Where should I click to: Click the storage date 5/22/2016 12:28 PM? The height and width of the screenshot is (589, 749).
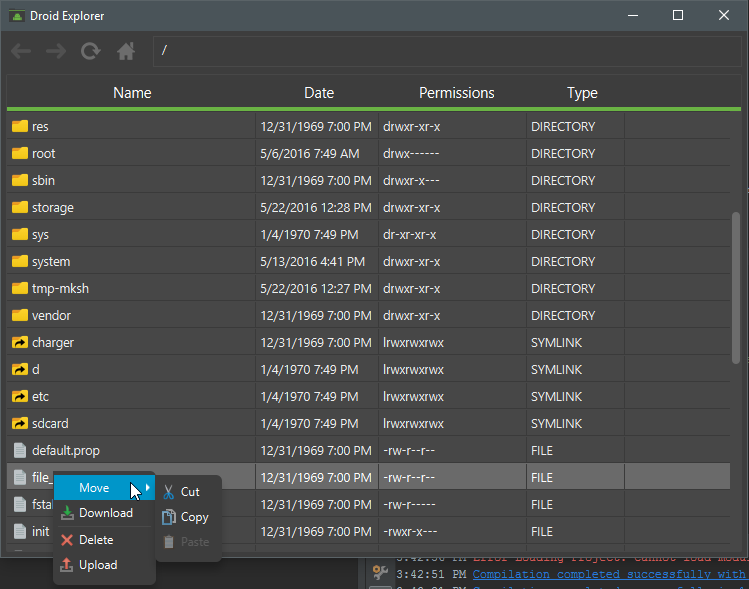point(316,207)
